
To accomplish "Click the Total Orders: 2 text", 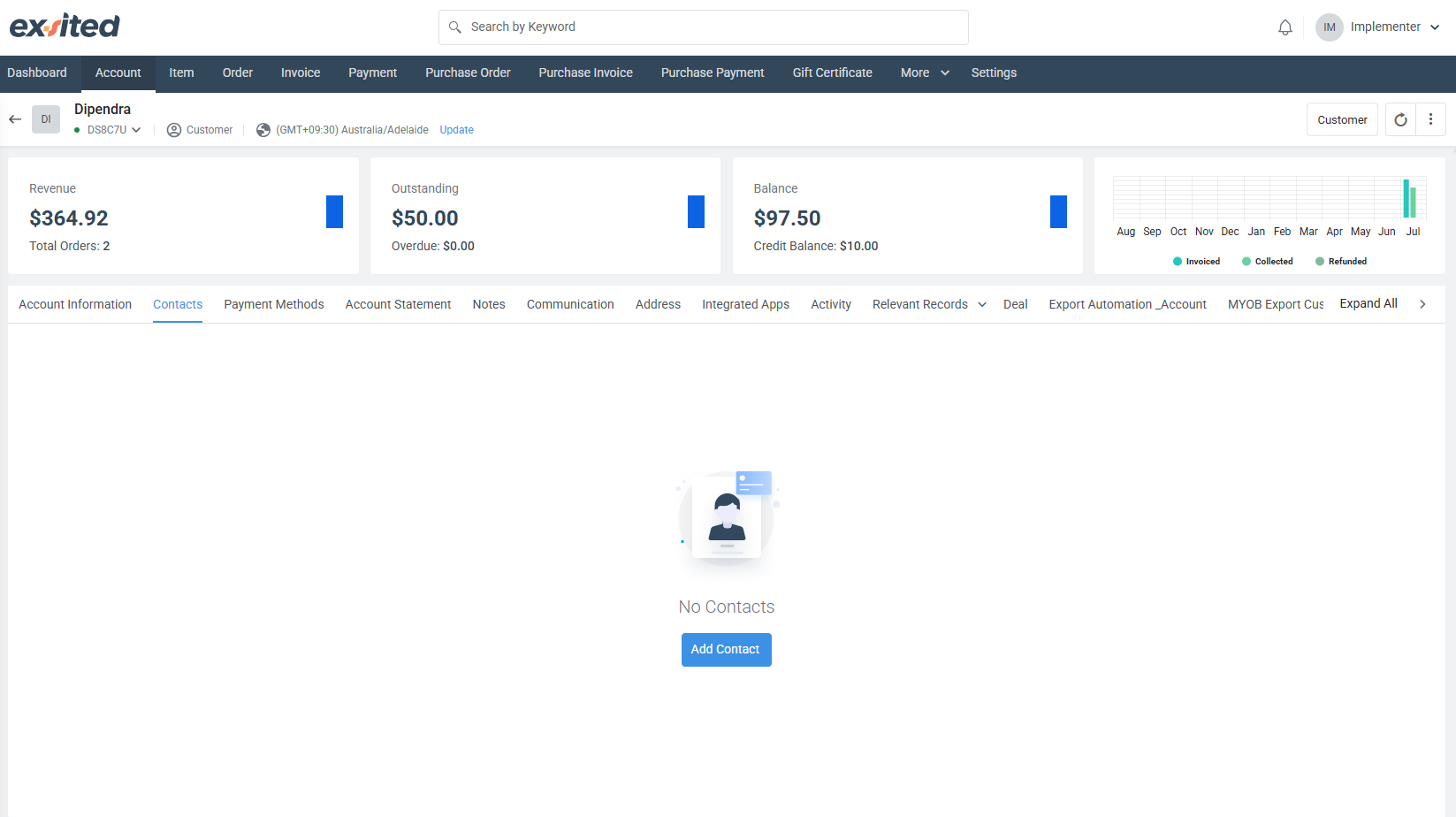I will pyautogui.click(x=70, y=246).
